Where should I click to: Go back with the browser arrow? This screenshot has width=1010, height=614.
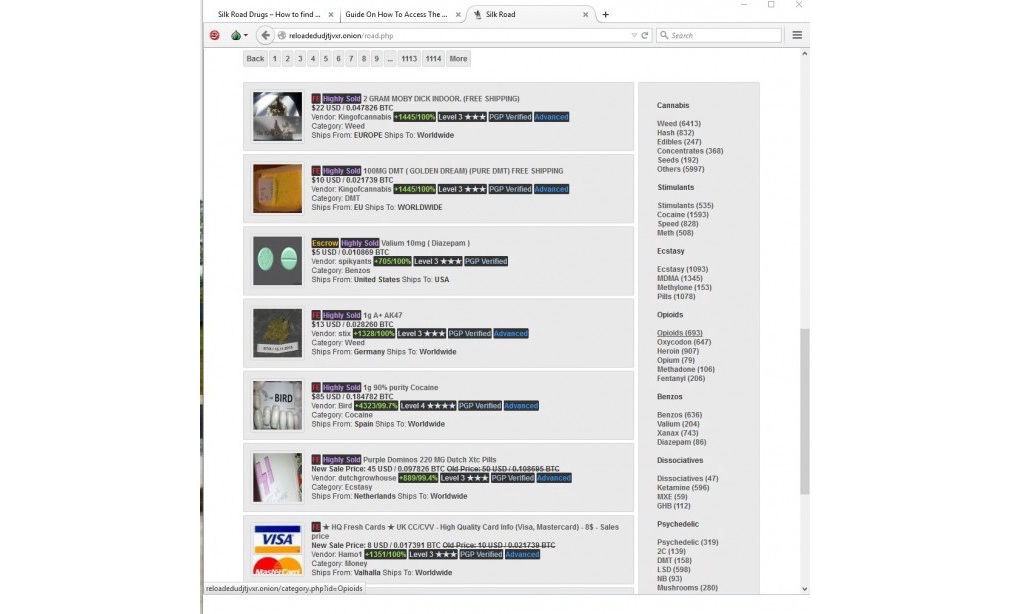[265, 35]
